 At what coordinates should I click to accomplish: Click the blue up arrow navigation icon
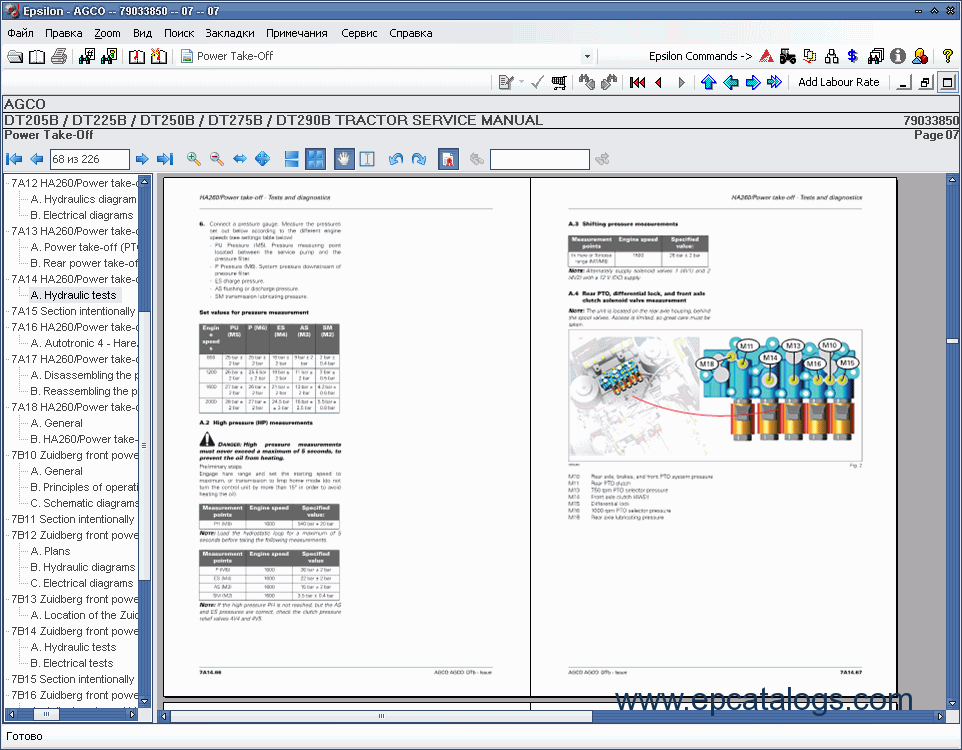click(709, 82)
